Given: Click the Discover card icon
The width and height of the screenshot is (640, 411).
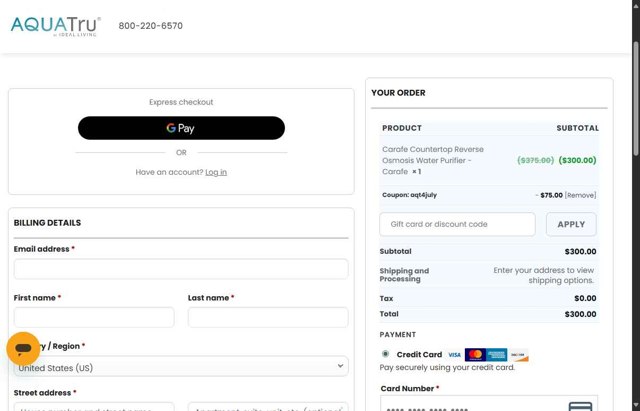Looking at the screenshot, I should 518,355.
